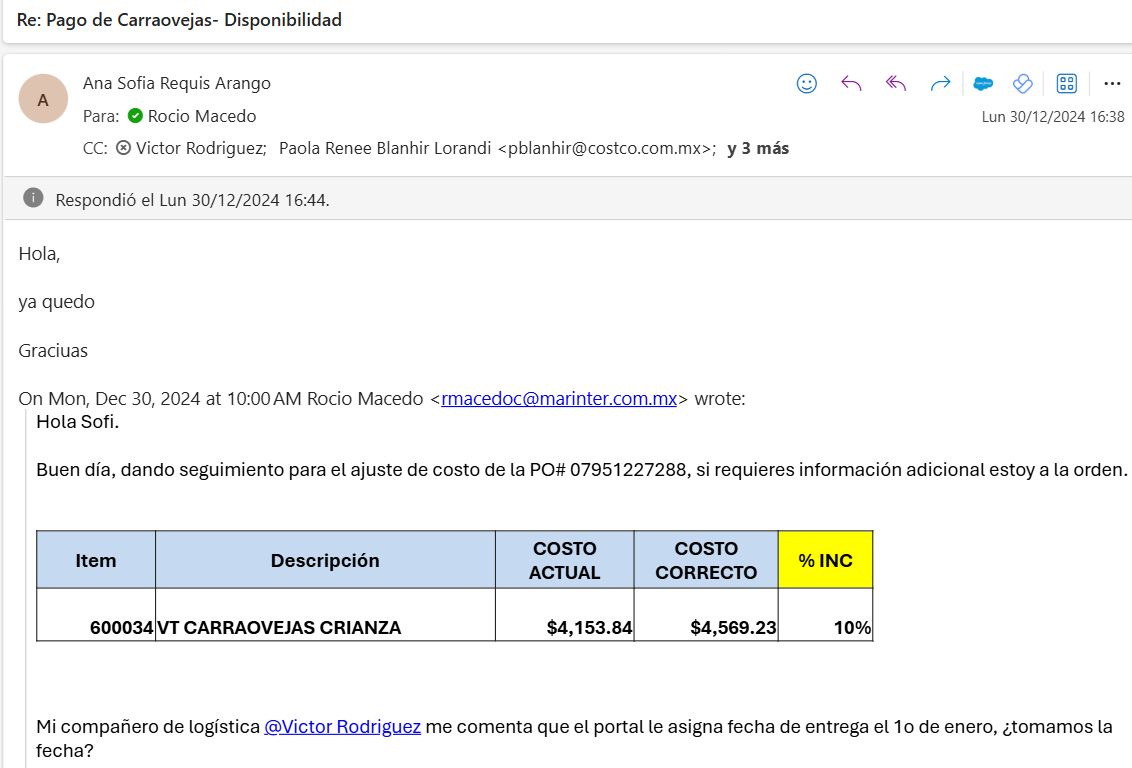Click the email subject 'Re: Pago de Carraovejas'

click(x=179, y=20)
